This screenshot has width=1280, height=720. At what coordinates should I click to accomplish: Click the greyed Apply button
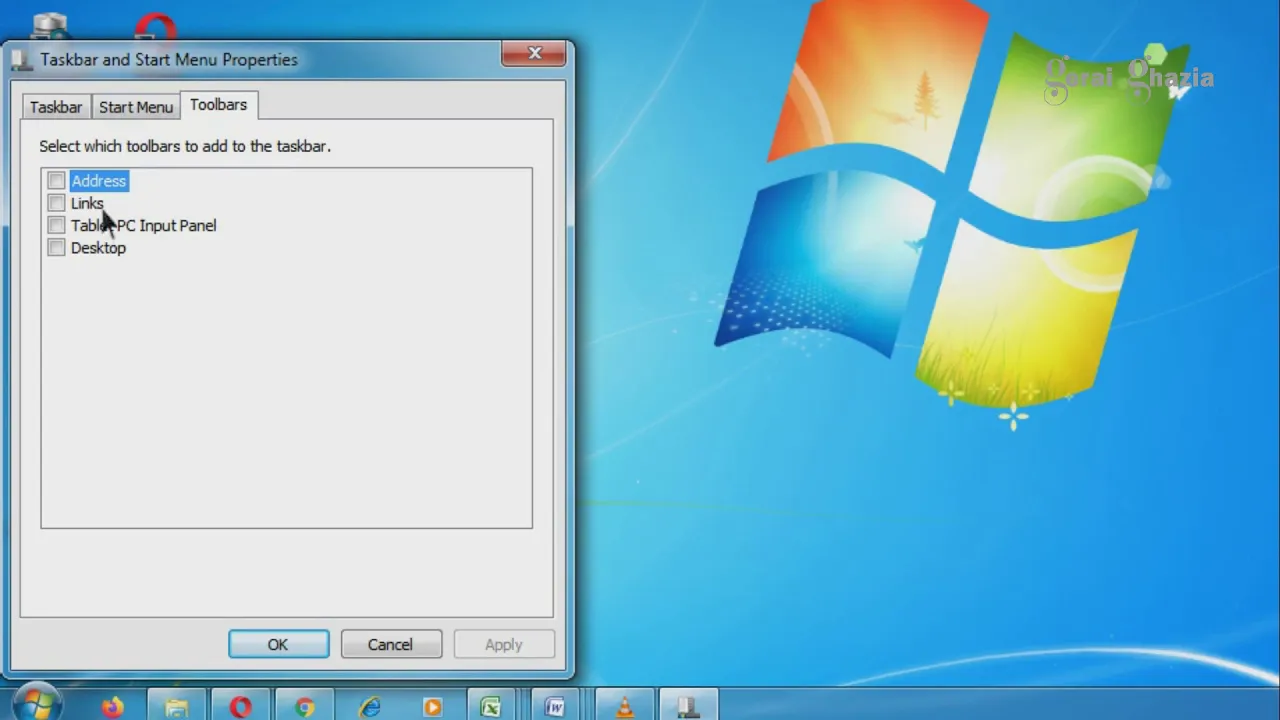point(503,645)
